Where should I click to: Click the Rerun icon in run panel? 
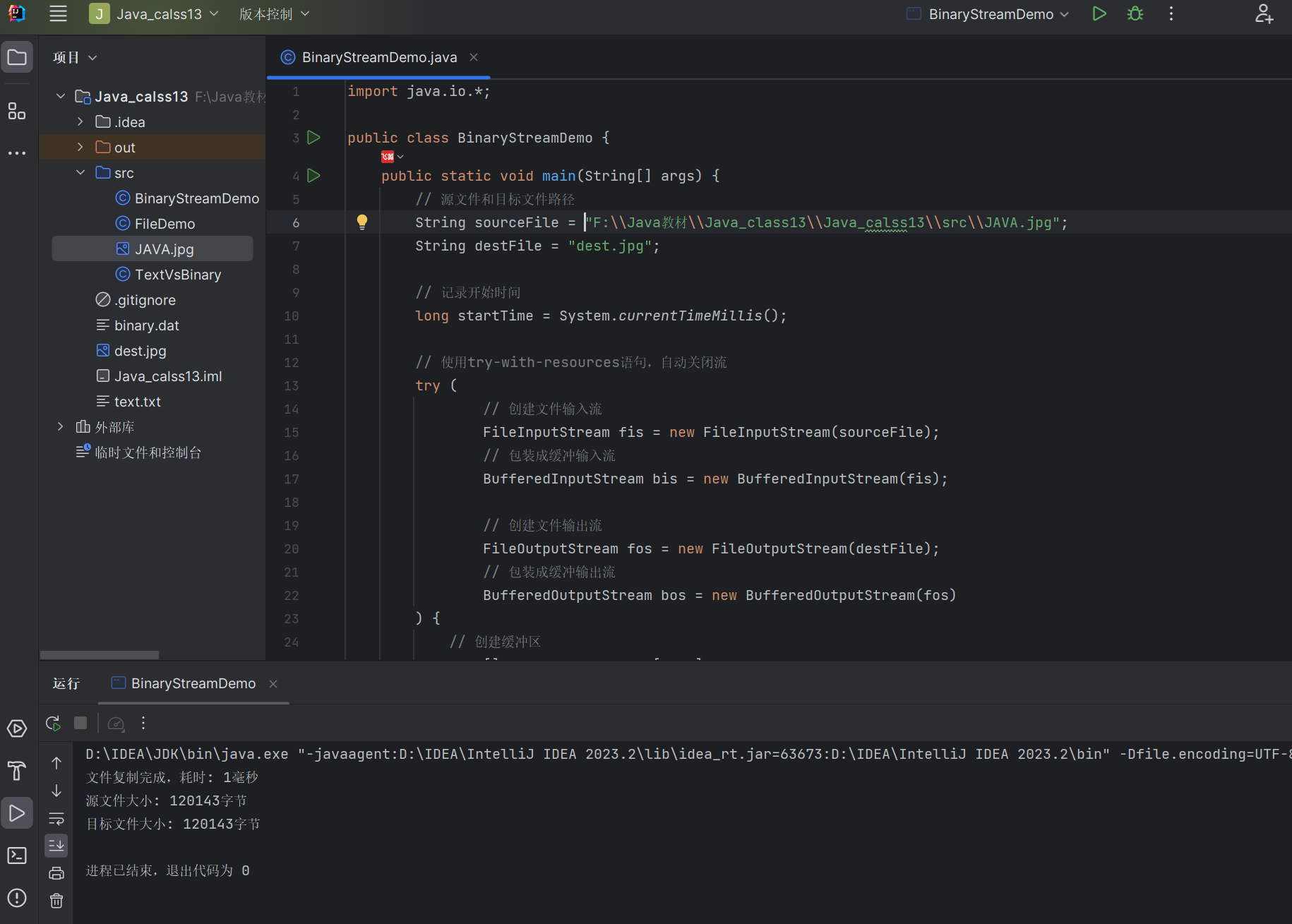(53, 723)
